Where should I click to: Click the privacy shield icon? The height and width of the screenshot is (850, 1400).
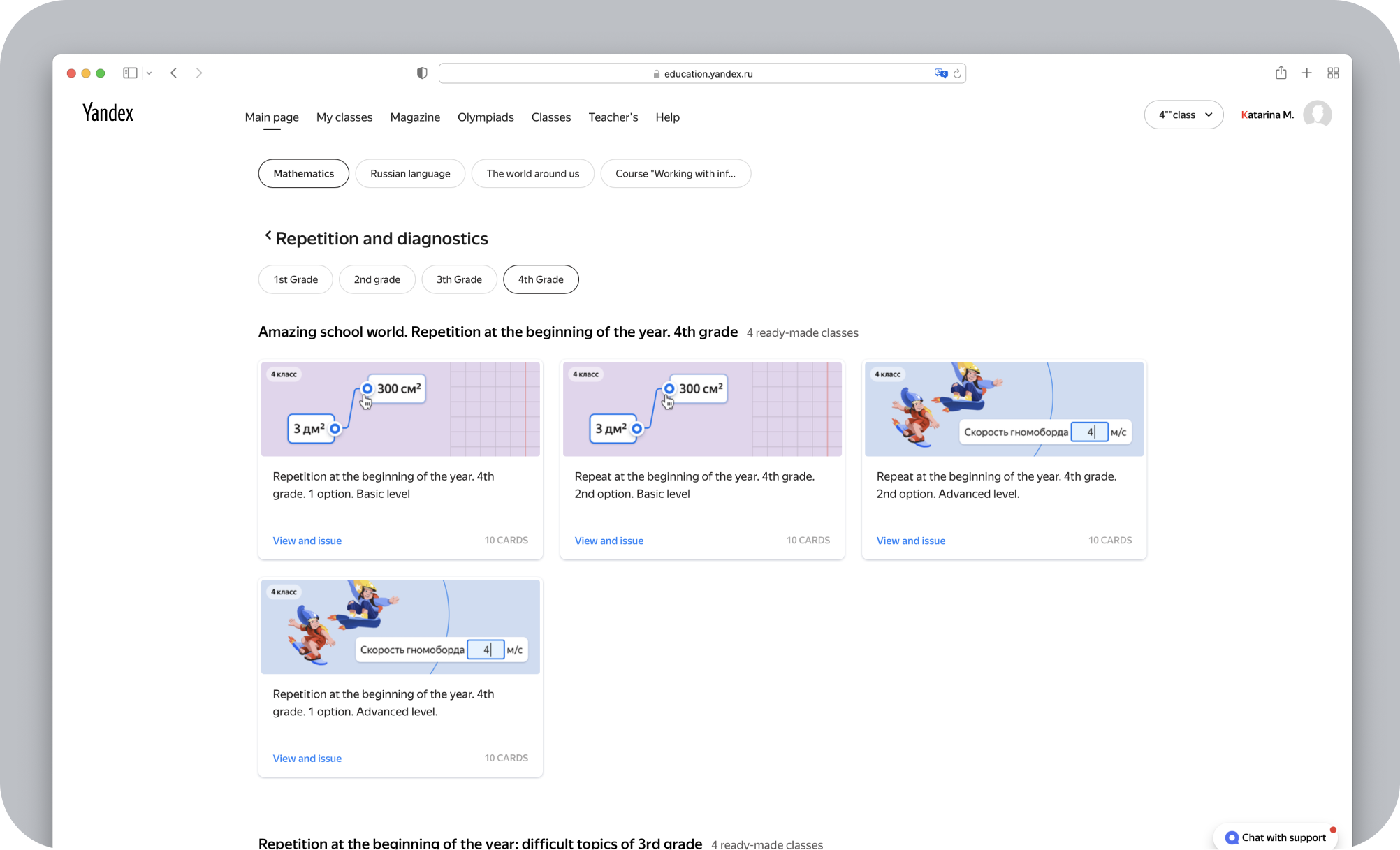pyautogui.click(x=422, y=73)
